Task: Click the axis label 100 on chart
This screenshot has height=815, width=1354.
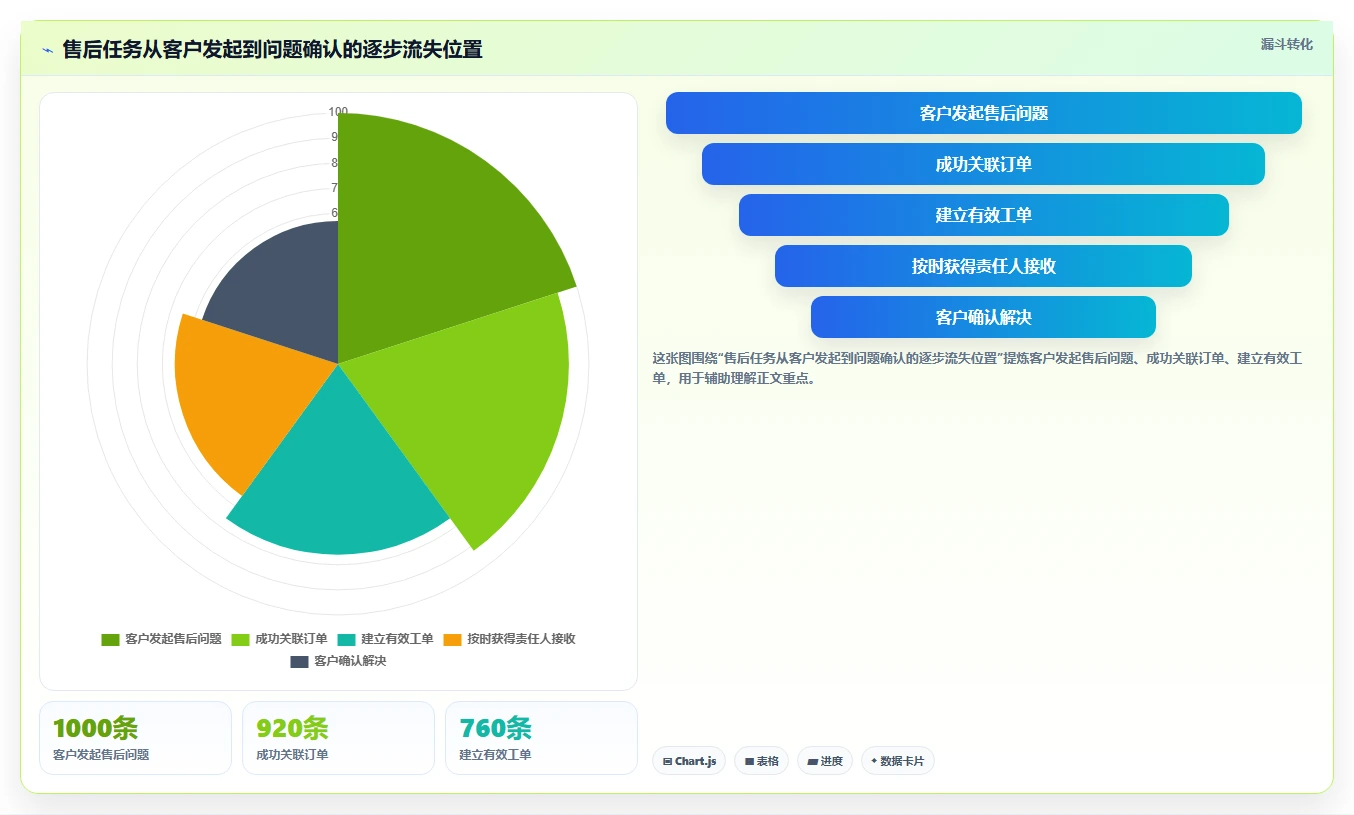Action: point(338,112)
